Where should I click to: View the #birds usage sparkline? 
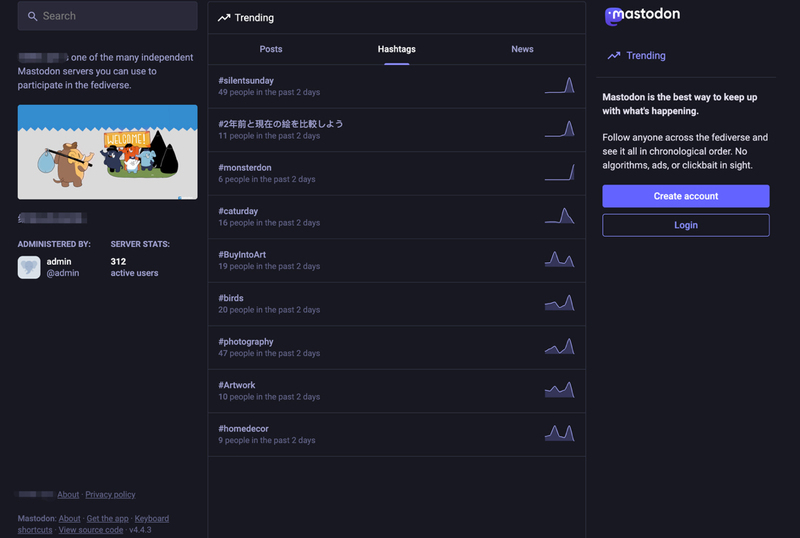click(x=560, y=303)
